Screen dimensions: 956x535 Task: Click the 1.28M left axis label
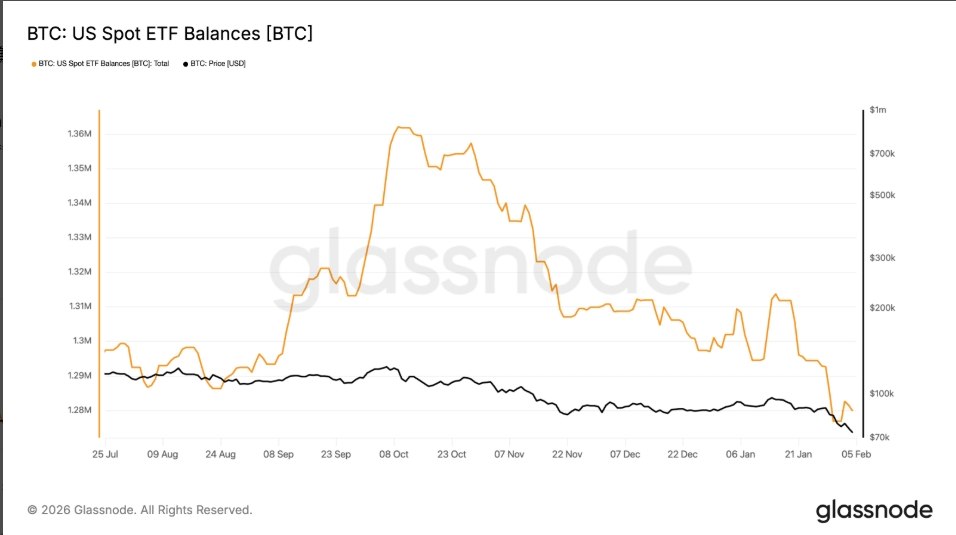[x=78, y=410]
